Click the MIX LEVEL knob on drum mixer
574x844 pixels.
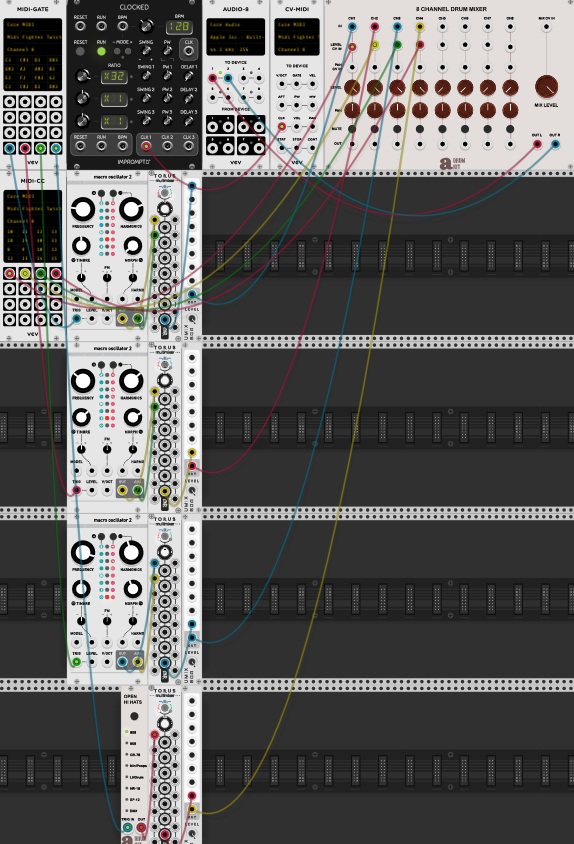pyautogui.click(x=546, y=86)
